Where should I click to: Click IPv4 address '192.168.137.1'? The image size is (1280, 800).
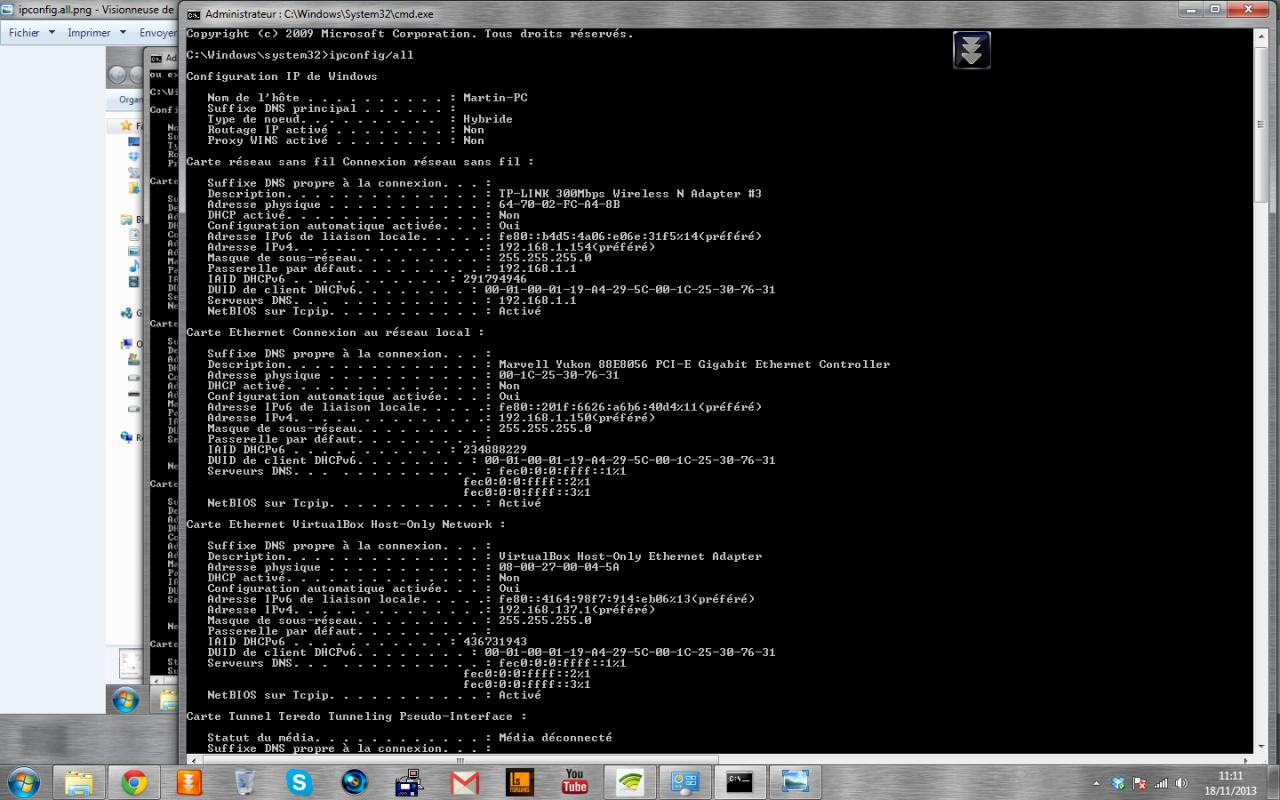pyautogui.click(x=548, y=610)
